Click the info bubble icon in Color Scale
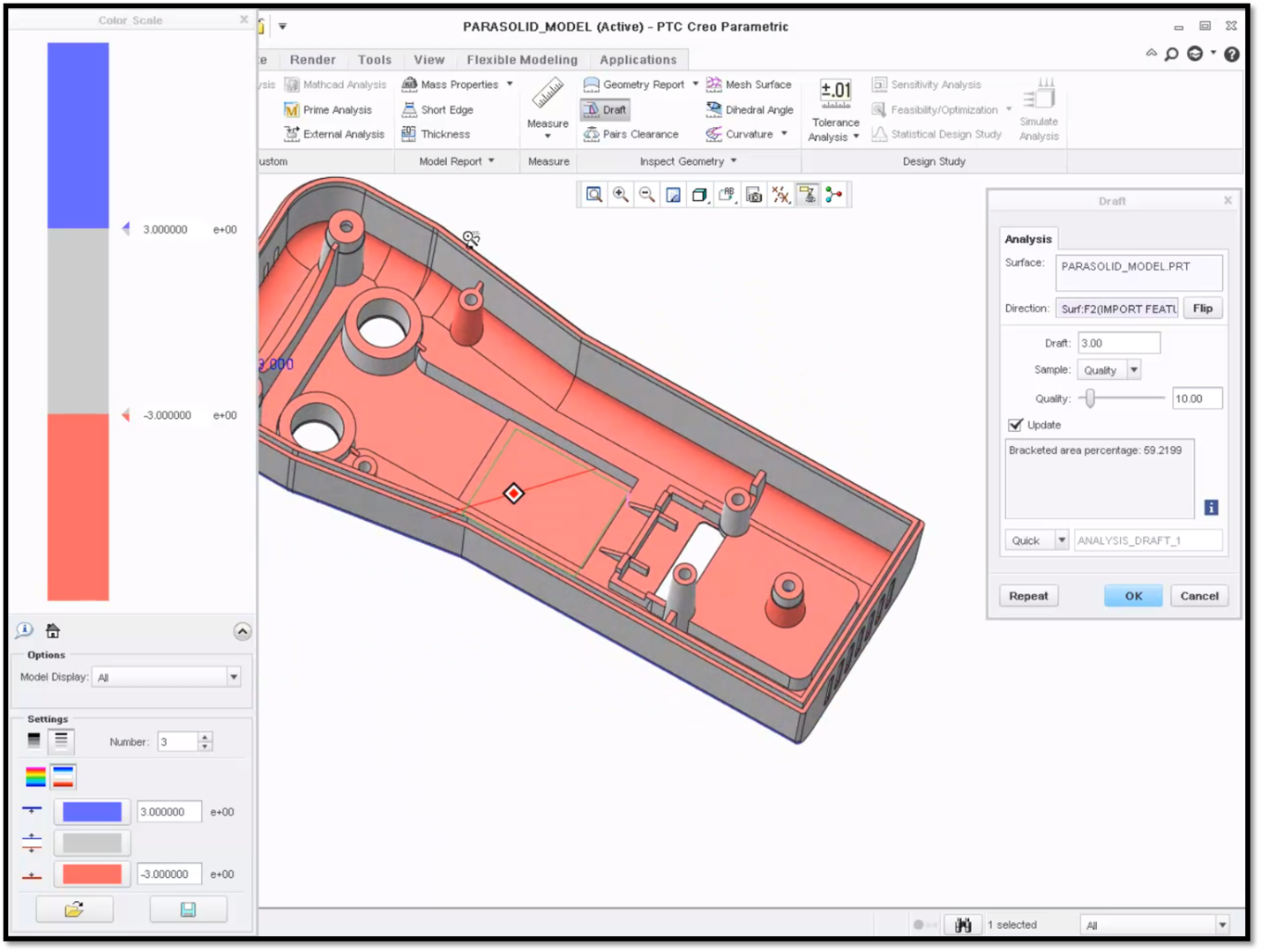Screen dimensions: 1261x952 (x=25, y=630)
